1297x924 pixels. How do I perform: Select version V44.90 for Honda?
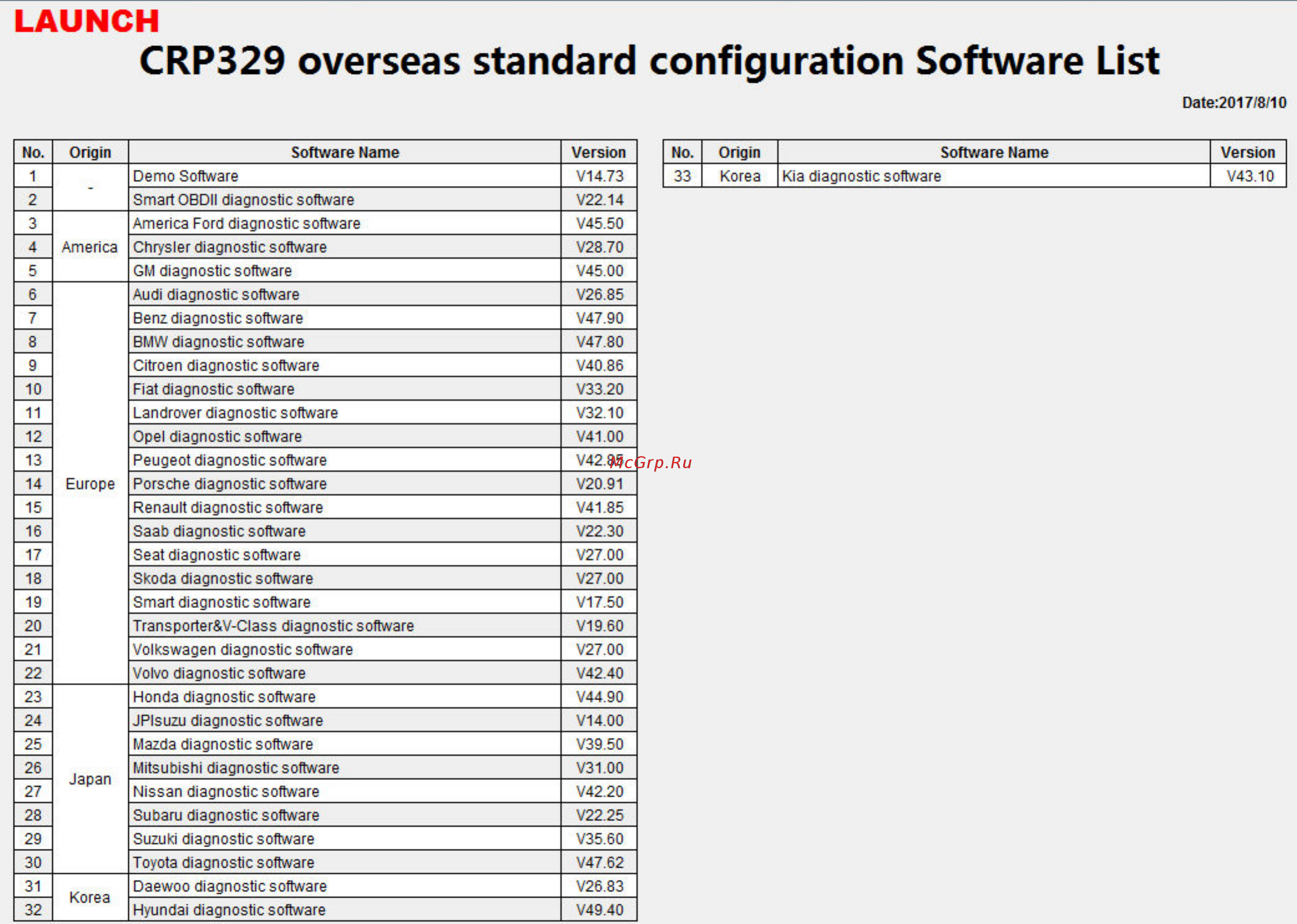599,697
